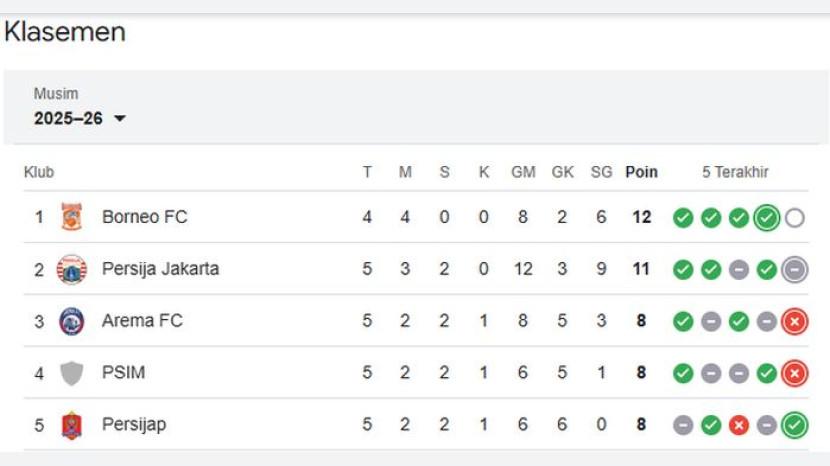The width and height of the screenshot is (830, 466).
Task: Click the Persijap club logo
Action: 71,425
